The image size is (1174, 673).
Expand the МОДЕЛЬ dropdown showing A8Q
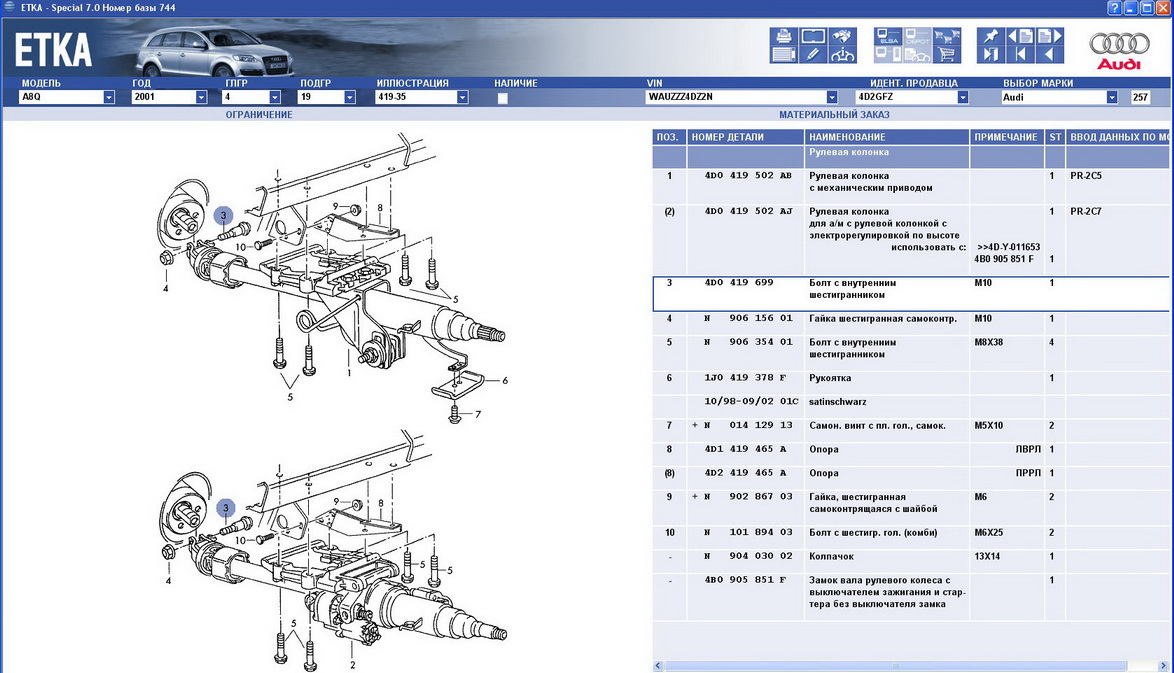[x=109, y=98]
